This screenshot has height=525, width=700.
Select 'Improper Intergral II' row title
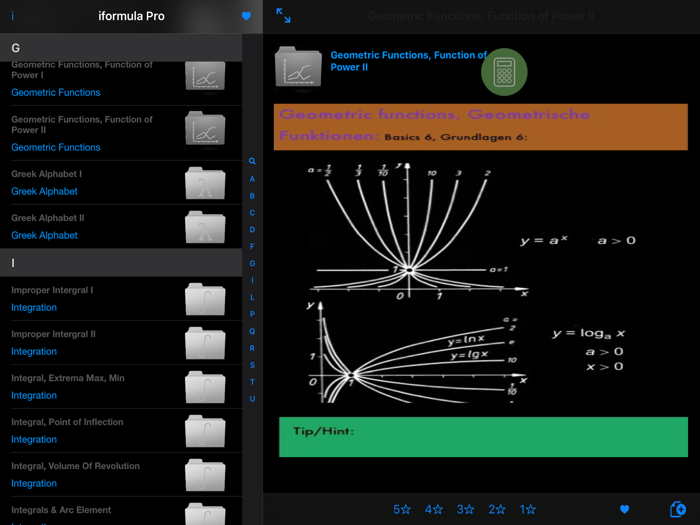[x=54, y=334]
